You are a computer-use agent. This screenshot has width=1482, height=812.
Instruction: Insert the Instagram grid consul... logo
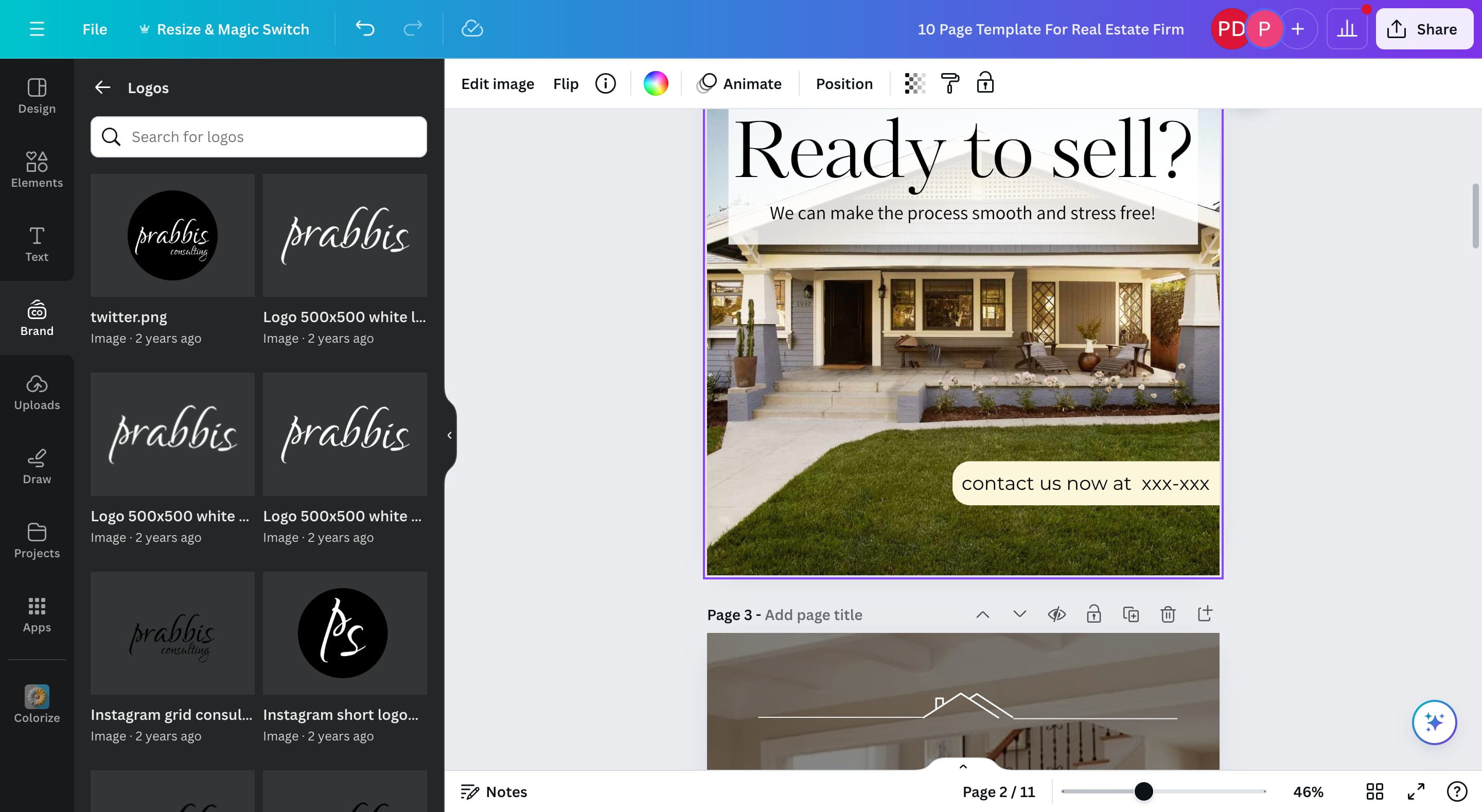[172, 632]
